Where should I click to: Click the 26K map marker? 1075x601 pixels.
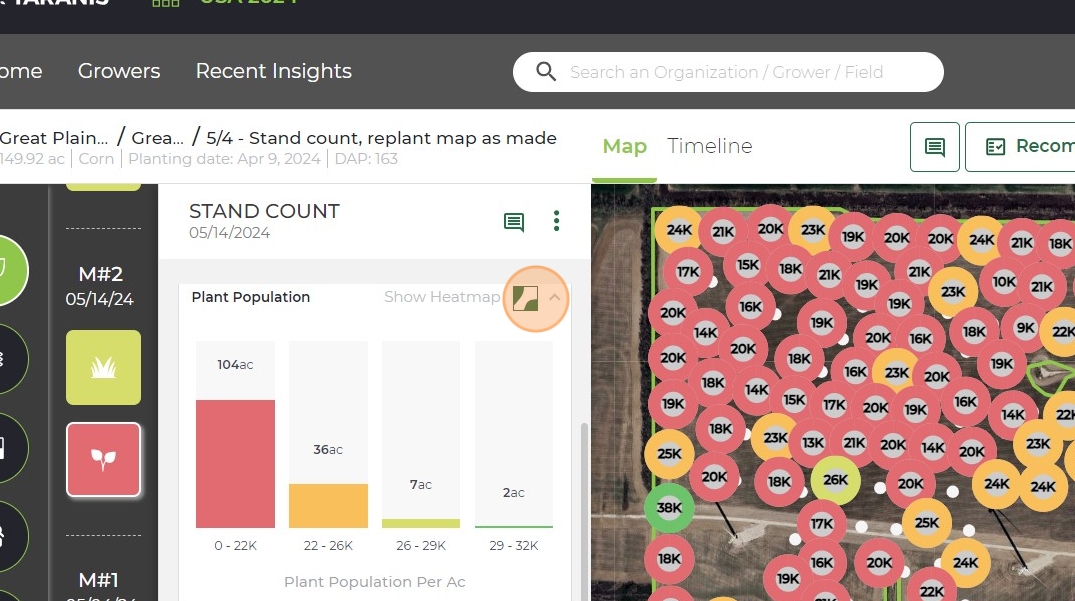(835, 480)
